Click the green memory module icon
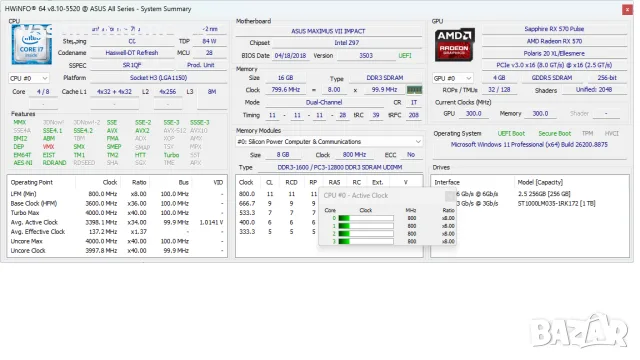The height and width of the screenshot is (360, 640). 414,90
